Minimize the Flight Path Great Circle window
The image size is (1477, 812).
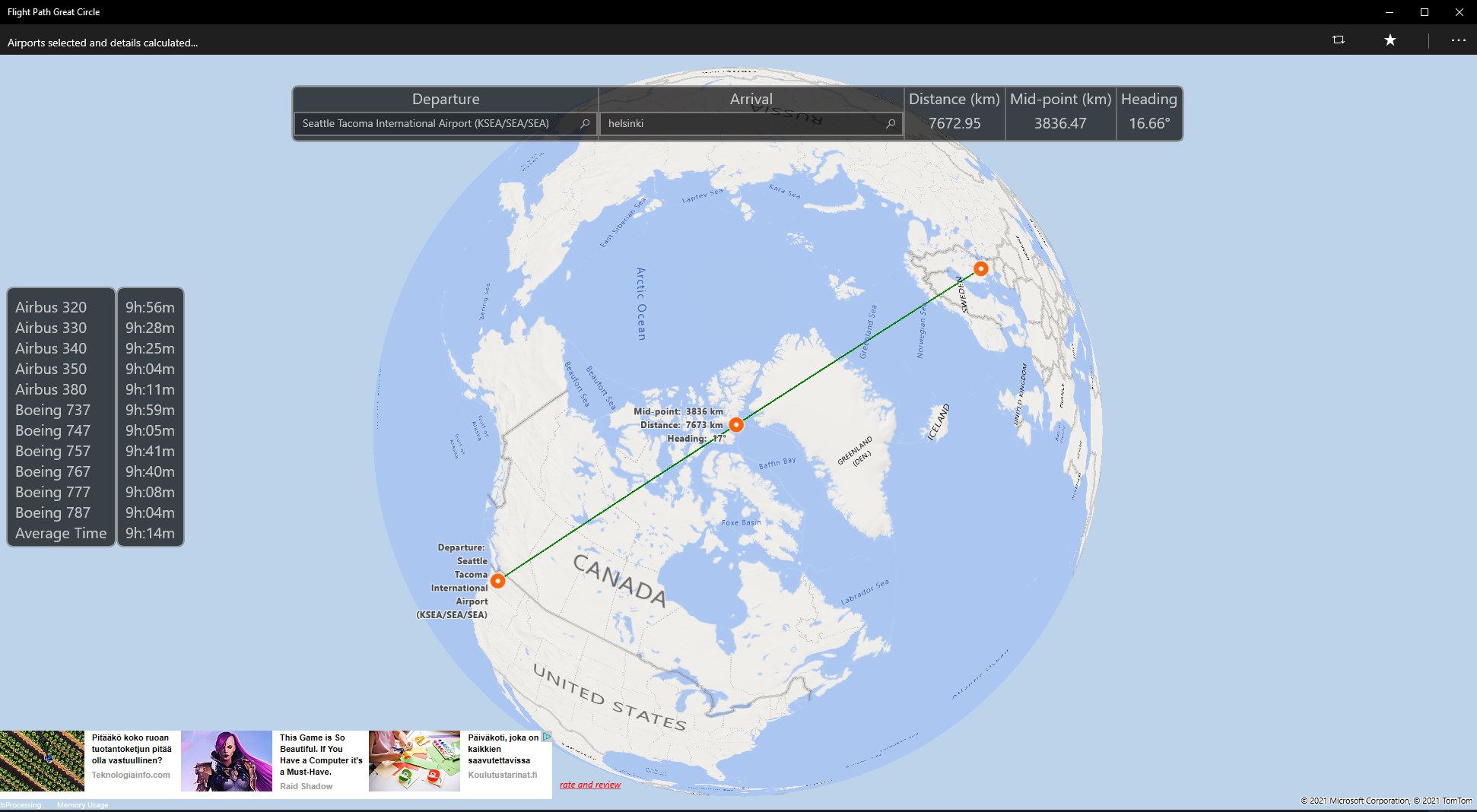tap(1390, 12)
